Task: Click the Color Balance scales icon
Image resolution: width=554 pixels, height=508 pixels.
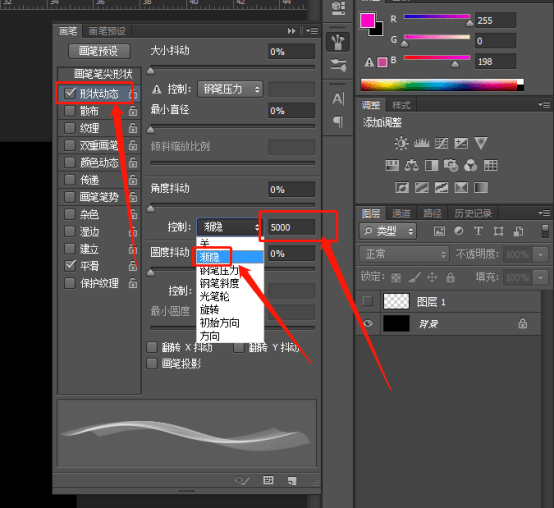Action: click(x=411, y=165)
